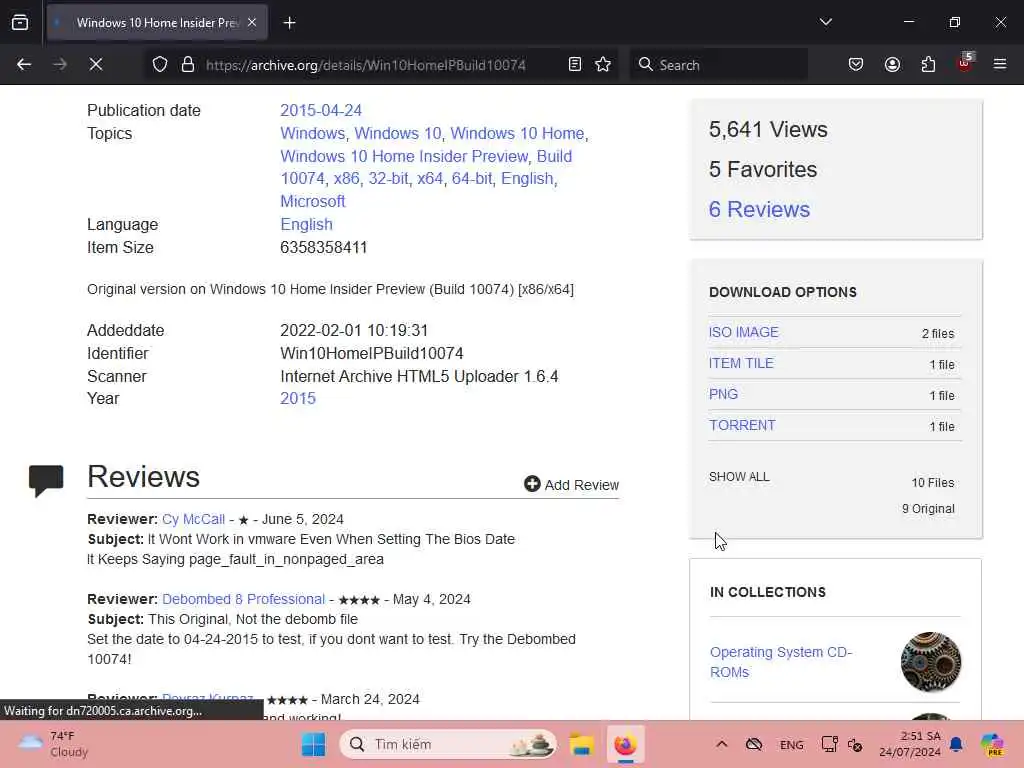The height and width of the screenshot is (768, 1024).
Task: Open the clock showing 24/07/2024
Action: click(x=910, y=744)
